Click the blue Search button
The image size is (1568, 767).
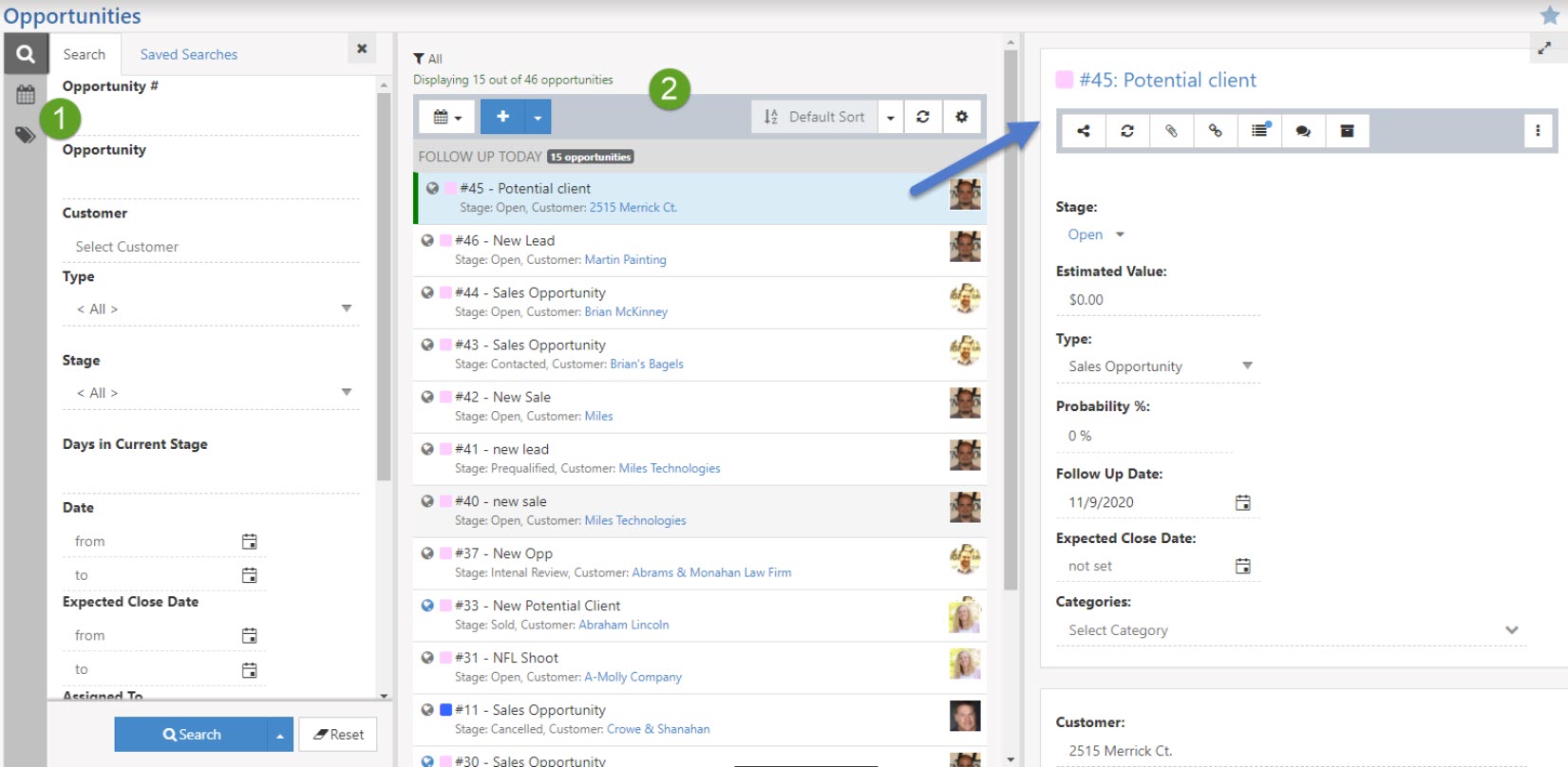[191, 735]
